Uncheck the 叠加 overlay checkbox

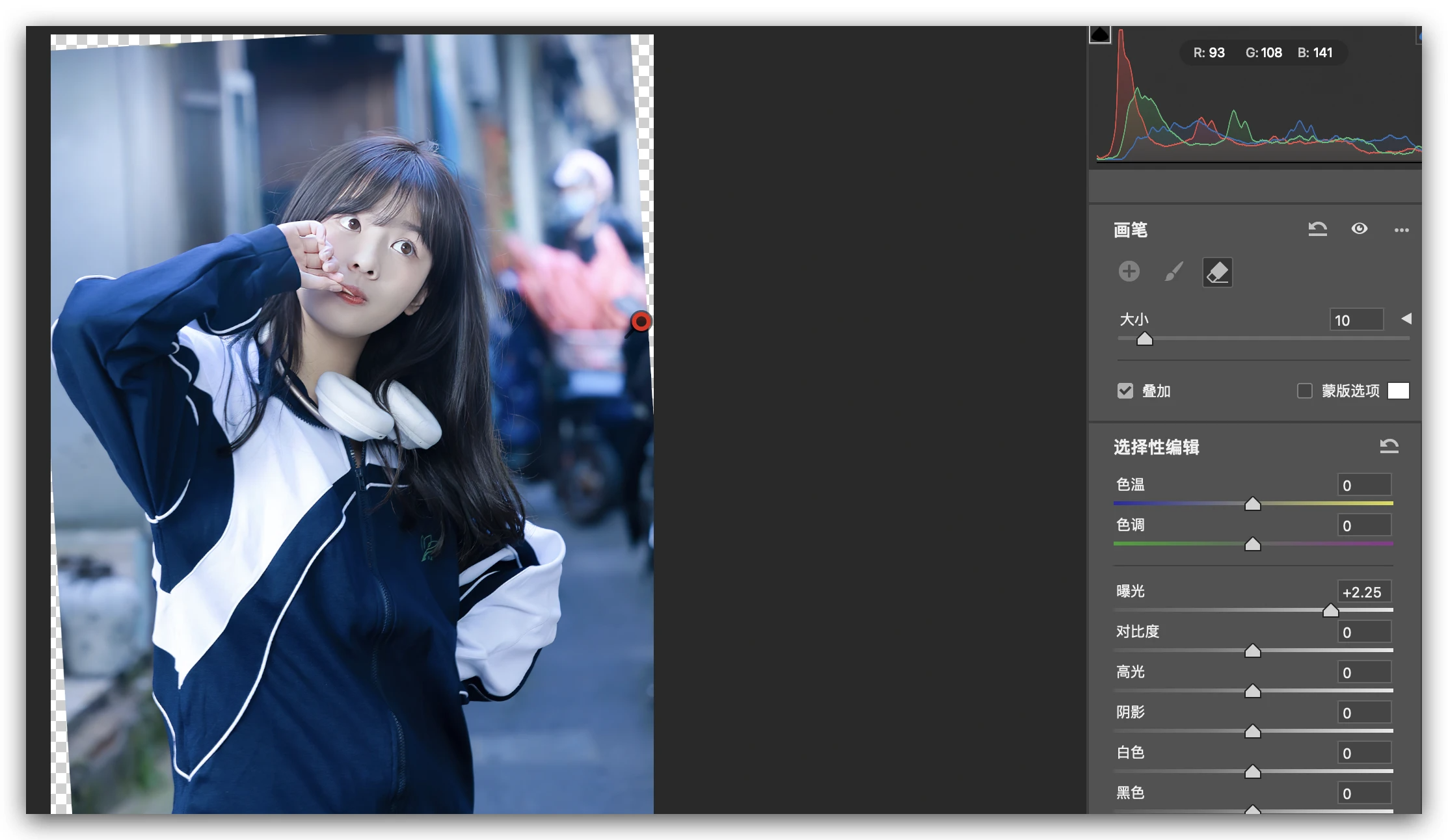coord(1125,391)
